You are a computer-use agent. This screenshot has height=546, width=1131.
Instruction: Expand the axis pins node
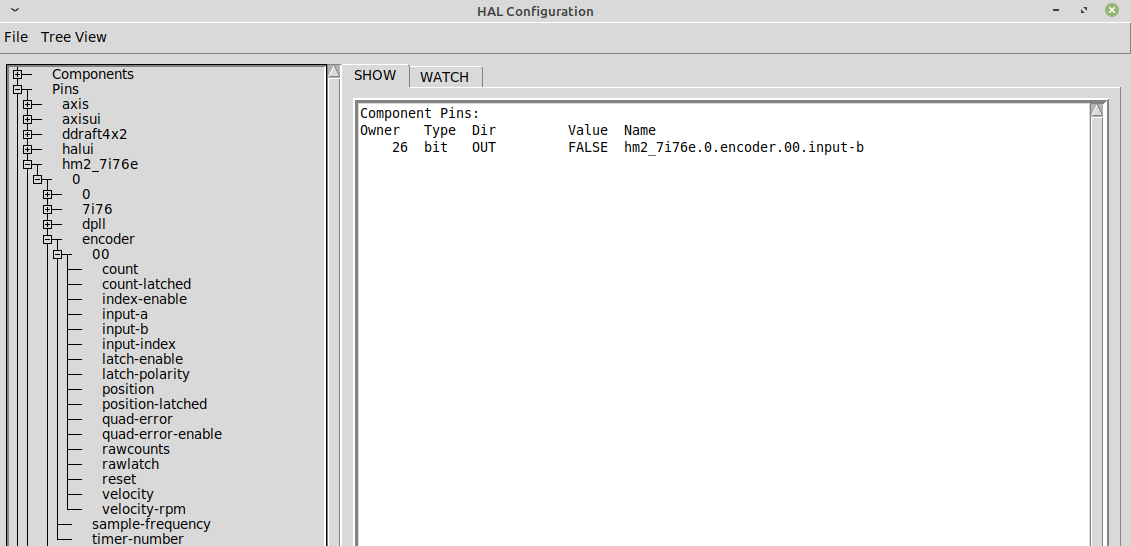tap(28, 105)
